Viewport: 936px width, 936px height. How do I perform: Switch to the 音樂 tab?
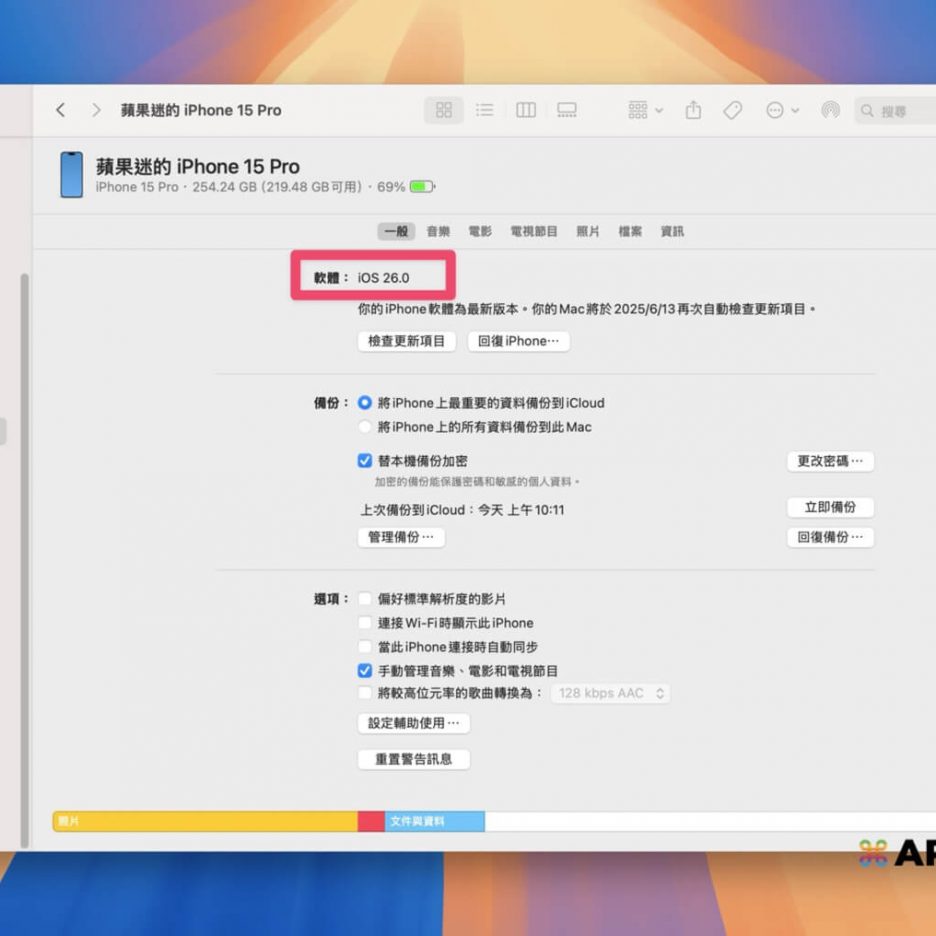tap(438, 231)
